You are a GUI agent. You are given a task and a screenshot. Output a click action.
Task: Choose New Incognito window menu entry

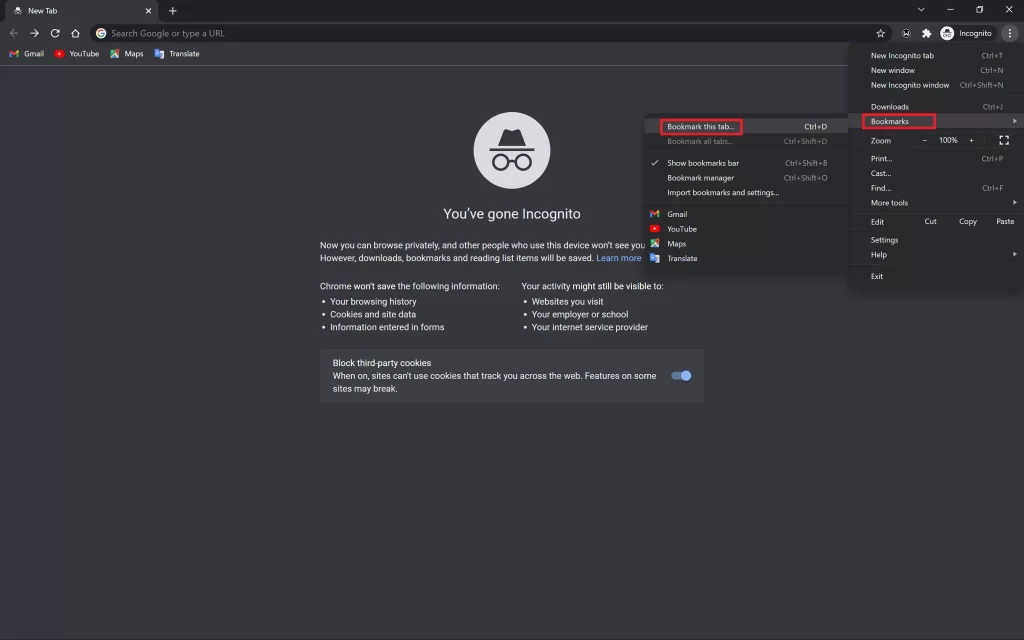(x=936, y=85)
